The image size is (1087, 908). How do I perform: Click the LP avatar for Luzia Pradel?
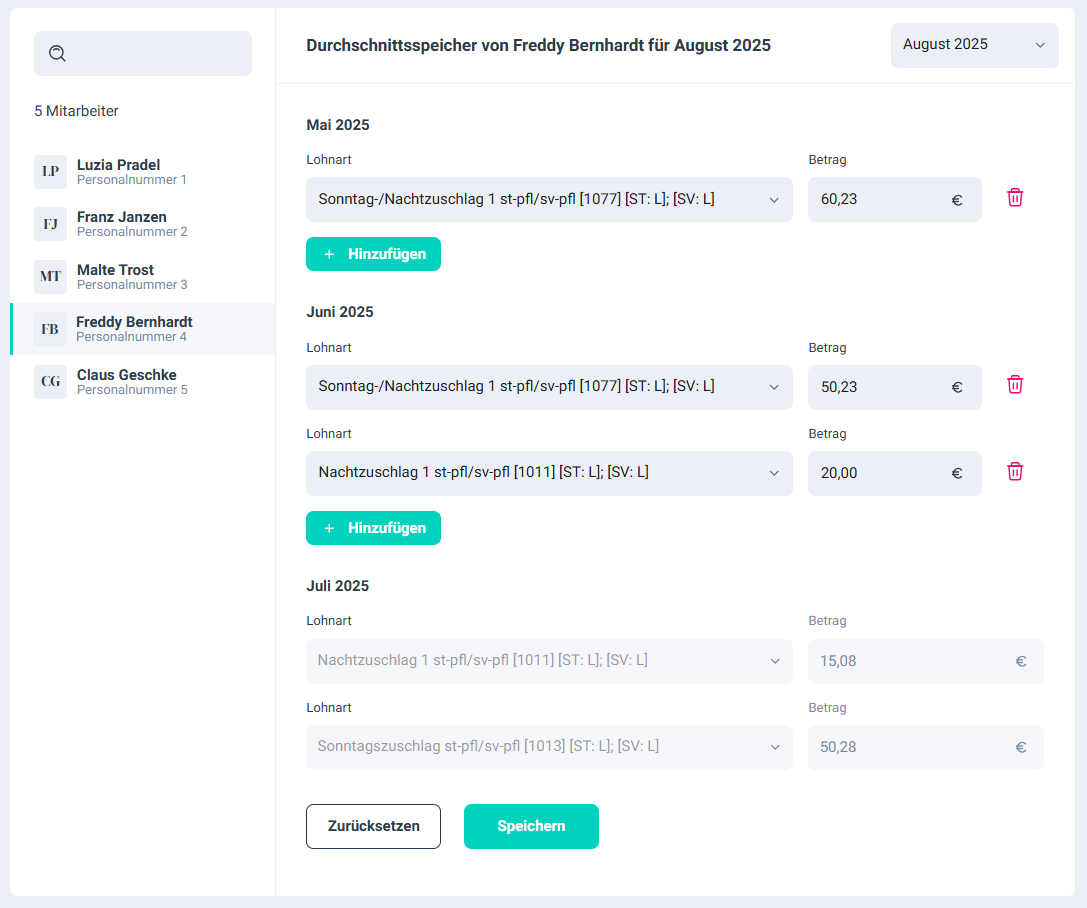point(50,172)
